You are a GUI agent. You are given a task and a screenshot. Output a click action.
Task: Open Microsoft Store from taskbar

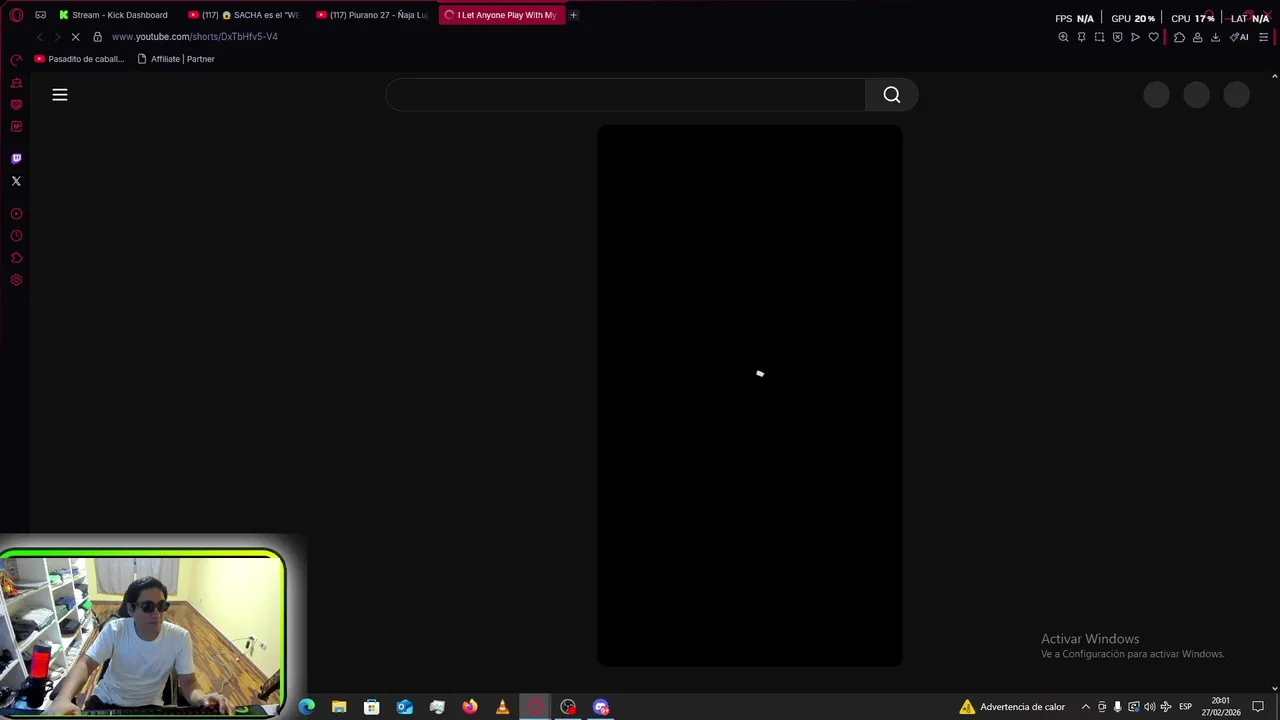pos(372,707)
